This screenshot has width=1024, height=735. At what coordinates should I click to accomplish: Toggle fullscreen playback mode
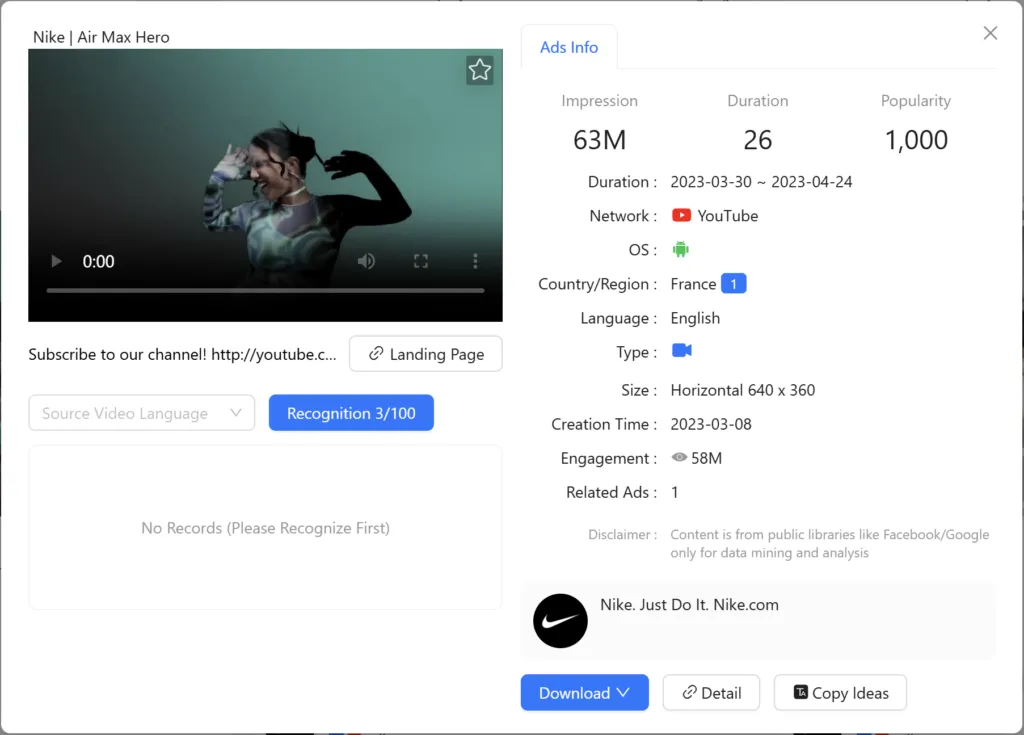(421, 261)
